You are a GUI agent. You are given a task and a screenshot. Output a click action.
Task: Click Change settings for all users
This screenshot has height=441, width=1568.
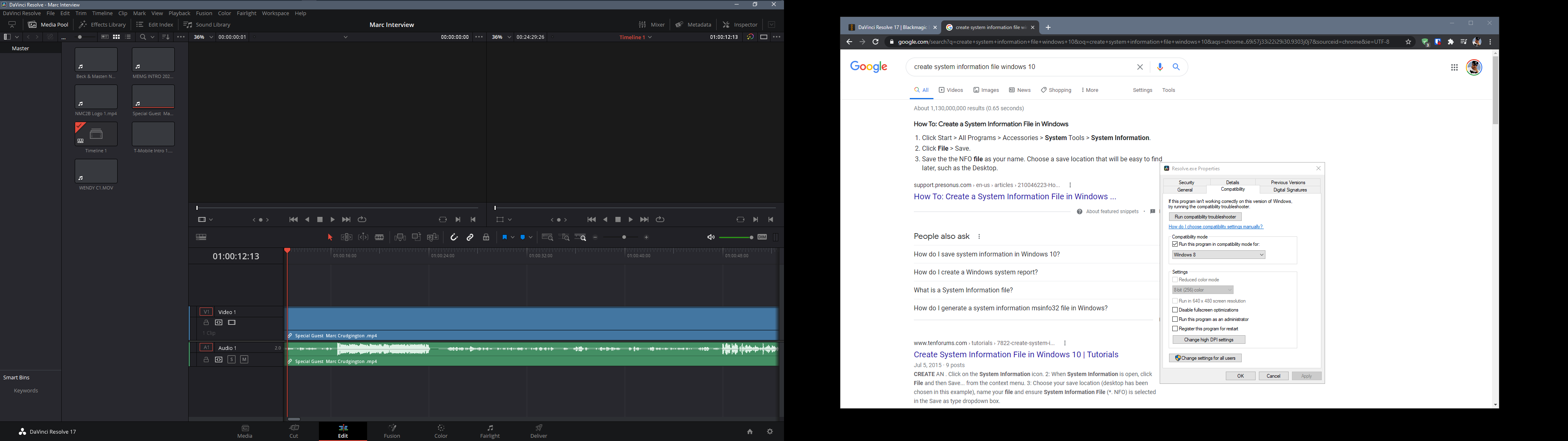click(1205, 358)
